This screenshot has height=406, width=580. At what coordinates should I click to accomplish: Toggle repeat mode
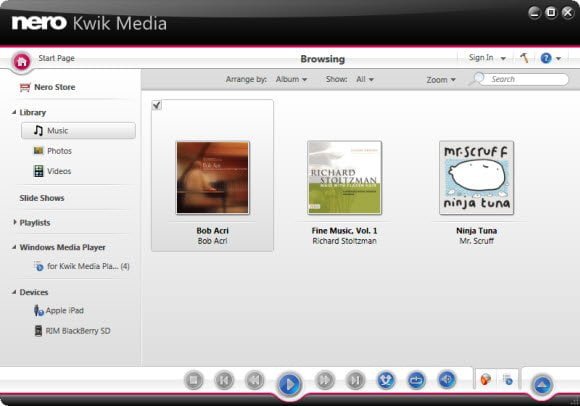click(x=417, y=380)
